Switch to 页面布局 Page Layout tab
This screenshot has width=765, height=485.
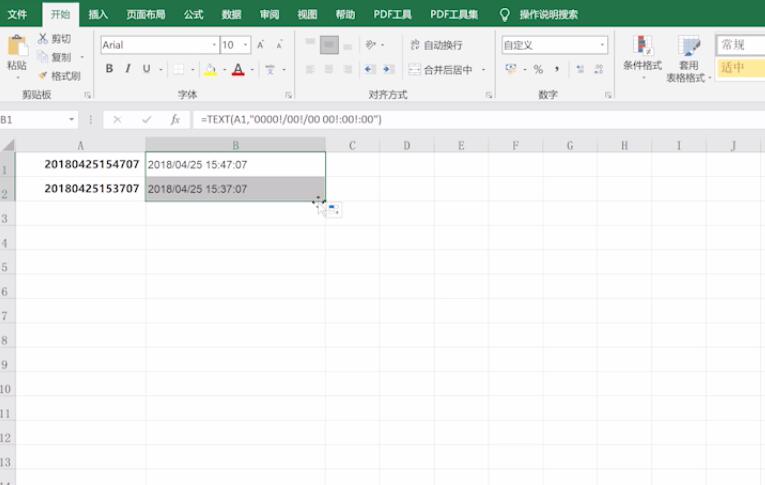(145, 14)
